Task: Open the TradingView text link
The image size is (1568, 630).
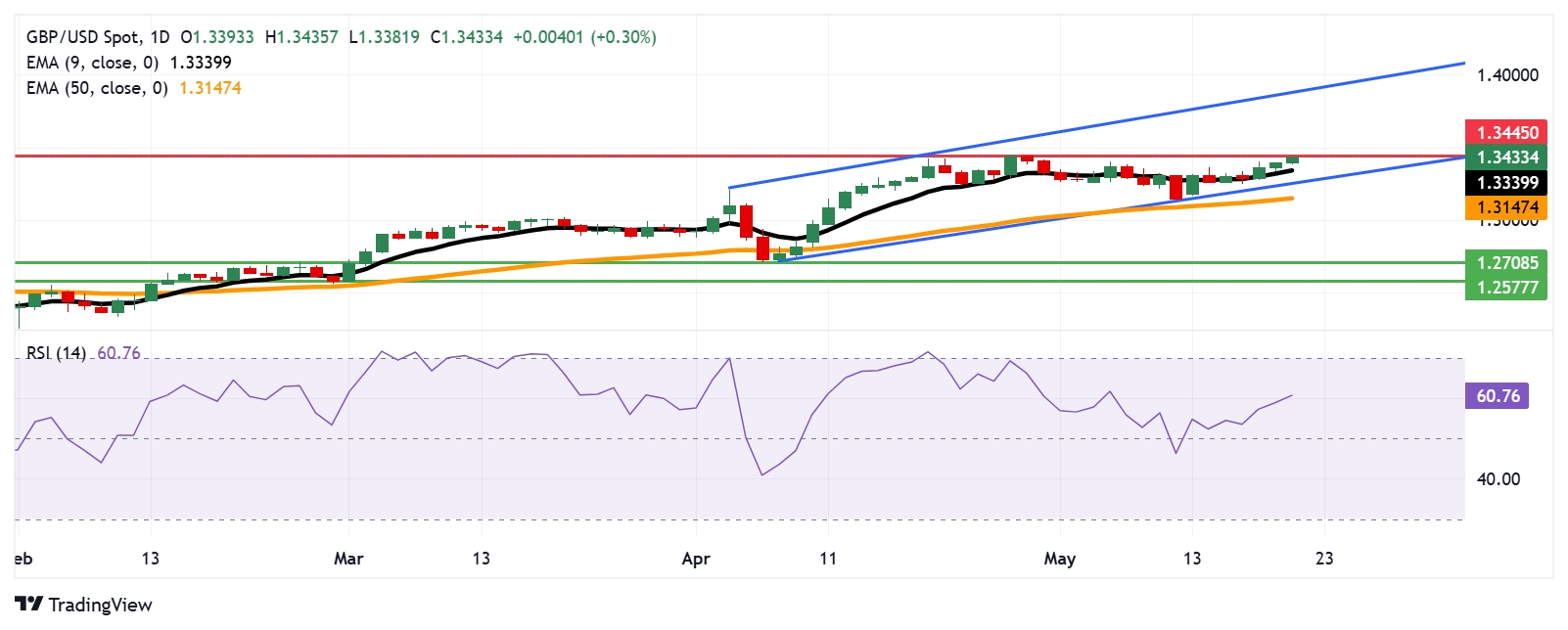Action: point(100,605)
